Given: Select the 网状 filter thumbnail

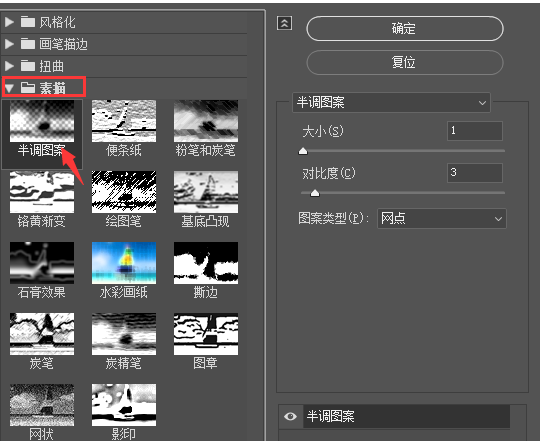Looking at the screenshot, I should [42, 405].
